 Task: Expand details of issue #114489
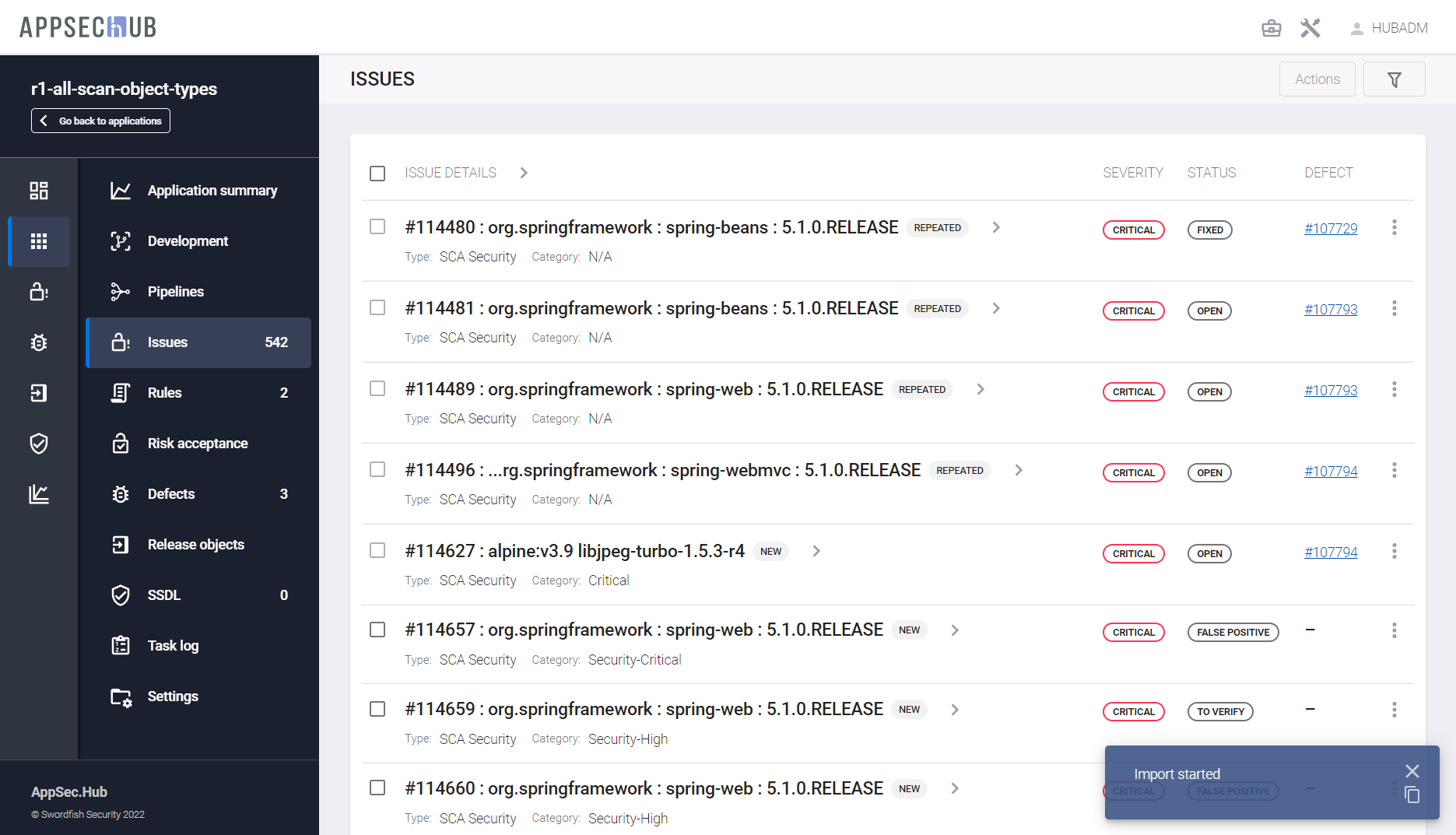tap(981, 389)
